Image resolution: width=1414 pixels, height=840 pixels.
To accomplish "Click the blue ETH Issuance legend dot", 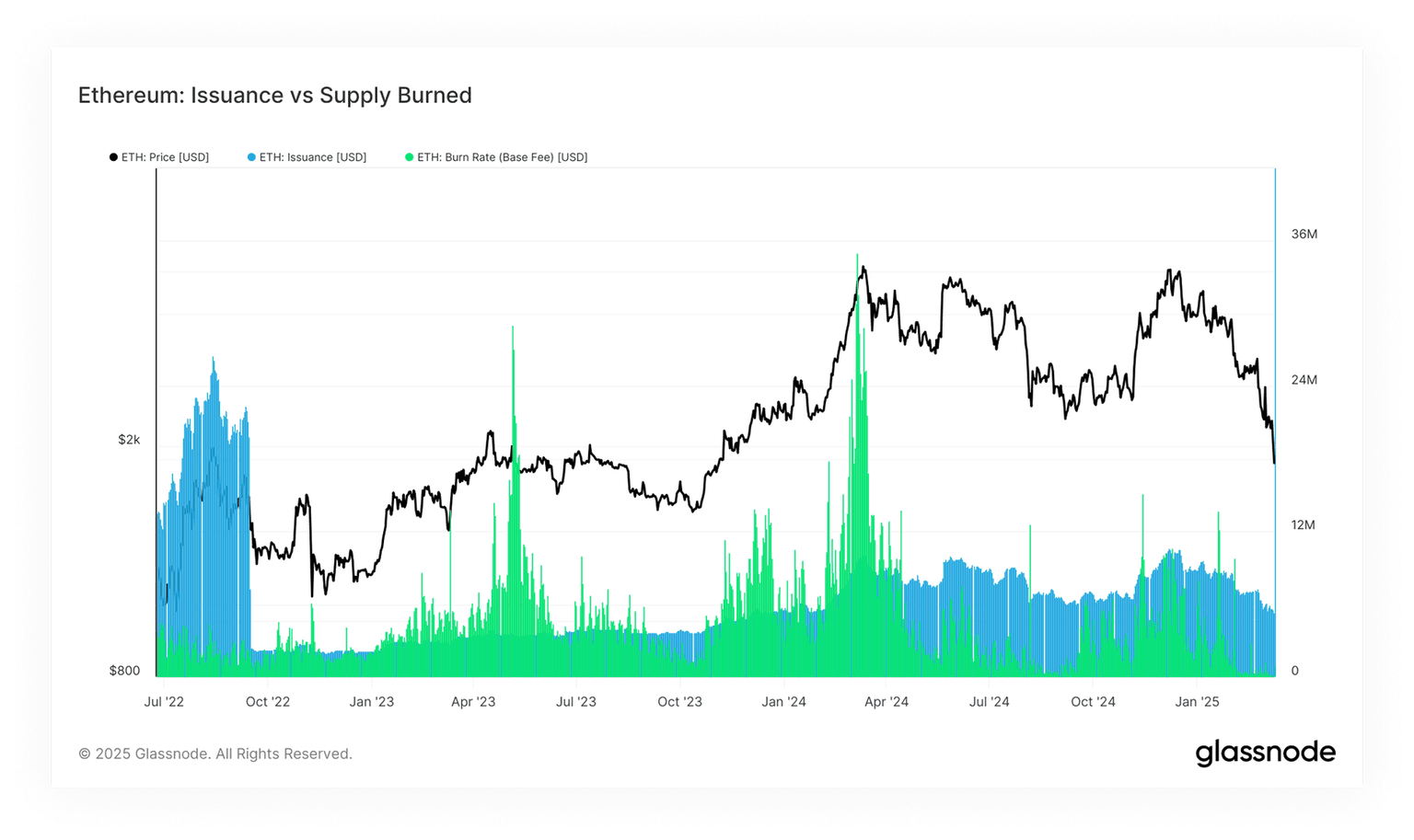I will tap(251, 157).
